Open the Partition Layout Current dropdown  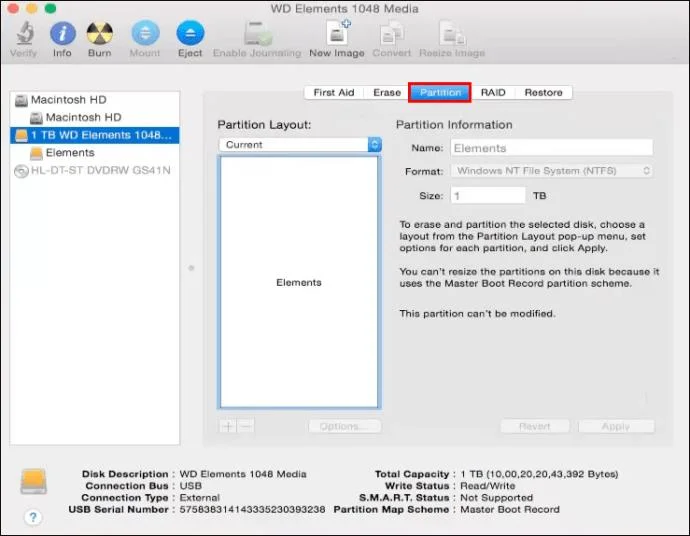click(x=300, y=144)
